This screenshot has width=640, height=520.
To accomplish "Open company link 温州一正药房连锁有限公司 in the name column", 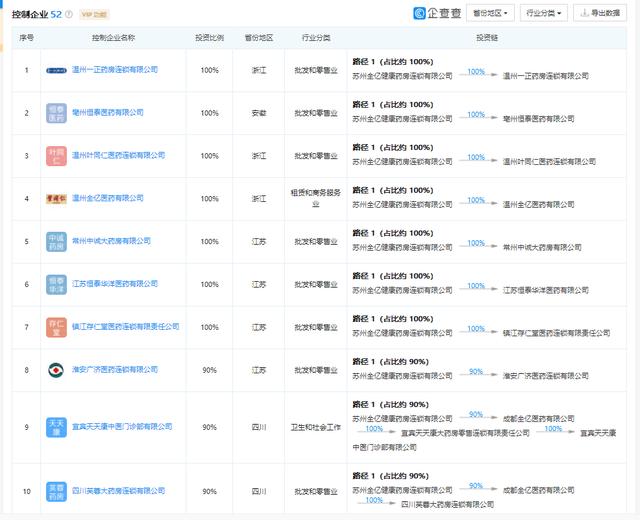I will [x=115, y=70].
